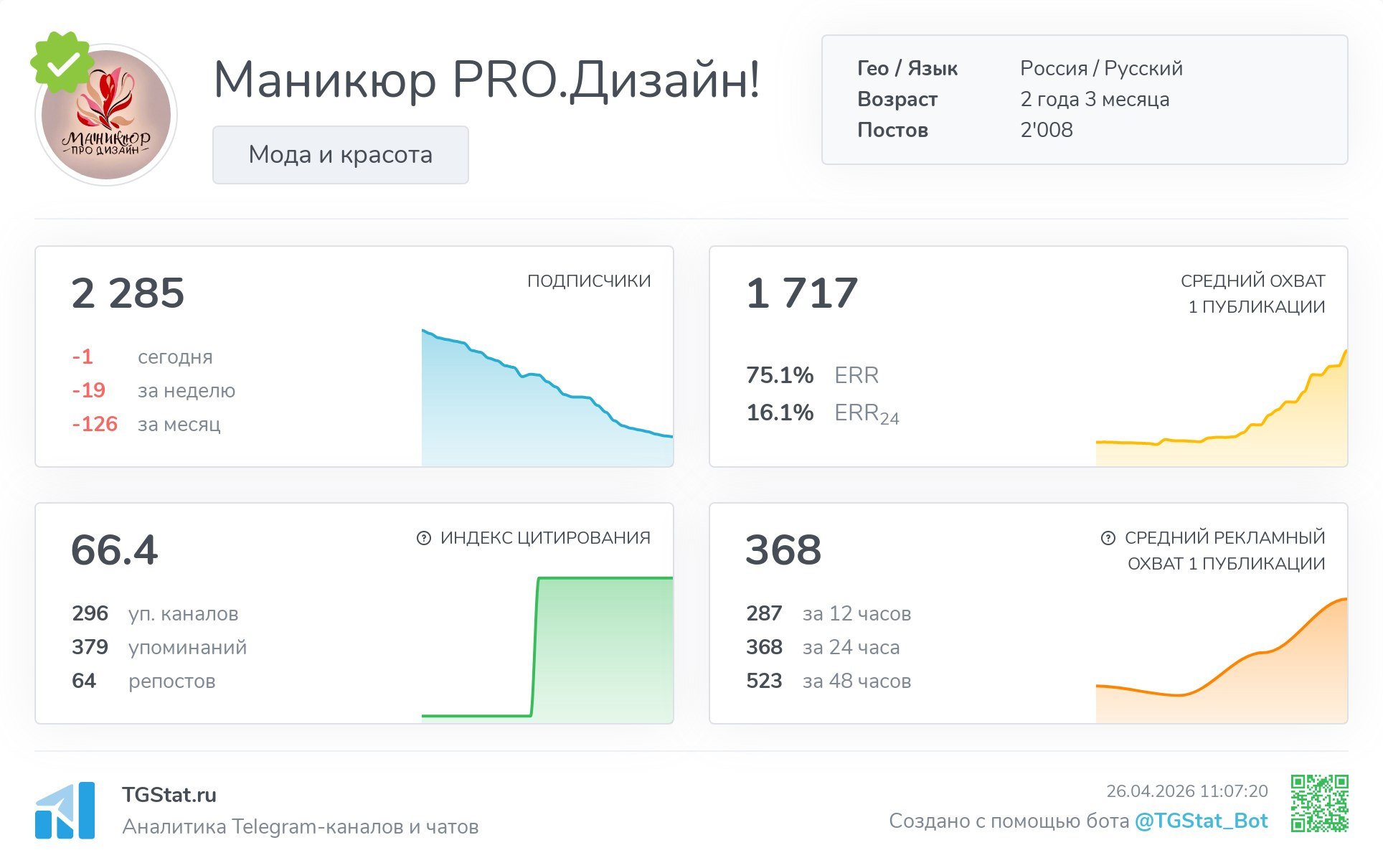1383x868 pixels.
Task: Click the -126 за месяц stat
Action: [x=95, y=424]
